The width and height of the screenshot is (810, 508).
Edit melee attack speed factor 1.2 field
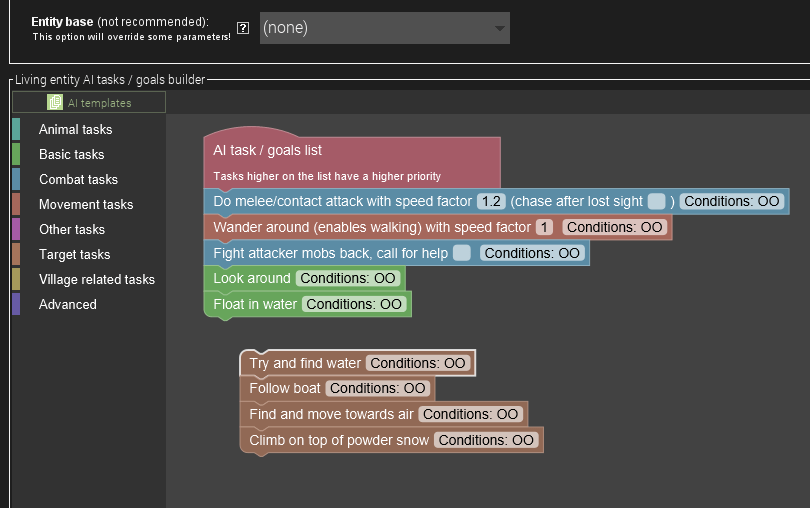click(x=491, y=201)
